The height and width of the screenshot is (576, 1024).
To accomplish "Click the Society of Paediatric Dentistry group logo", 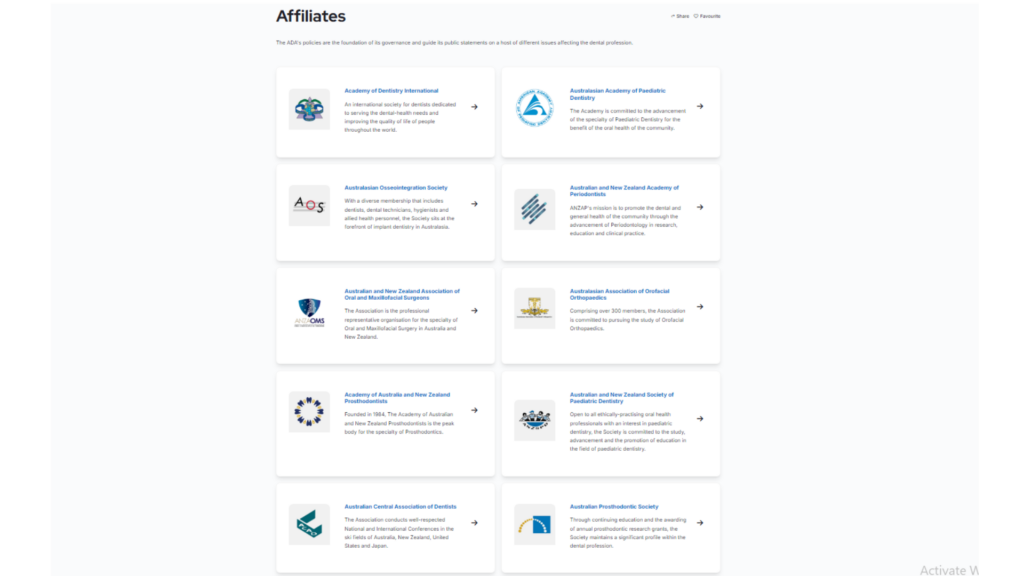I will [534, 421].
